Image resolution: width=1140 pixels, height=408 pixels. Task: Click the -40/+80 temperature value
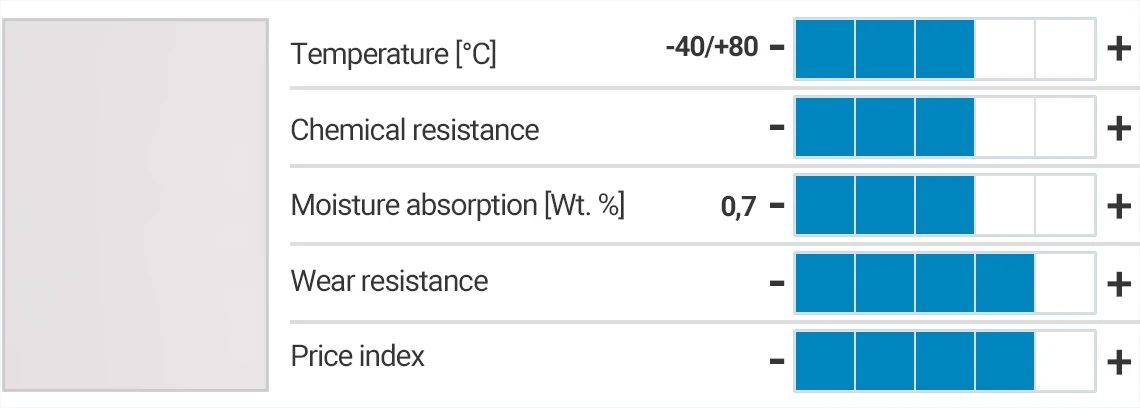(711, 47)
